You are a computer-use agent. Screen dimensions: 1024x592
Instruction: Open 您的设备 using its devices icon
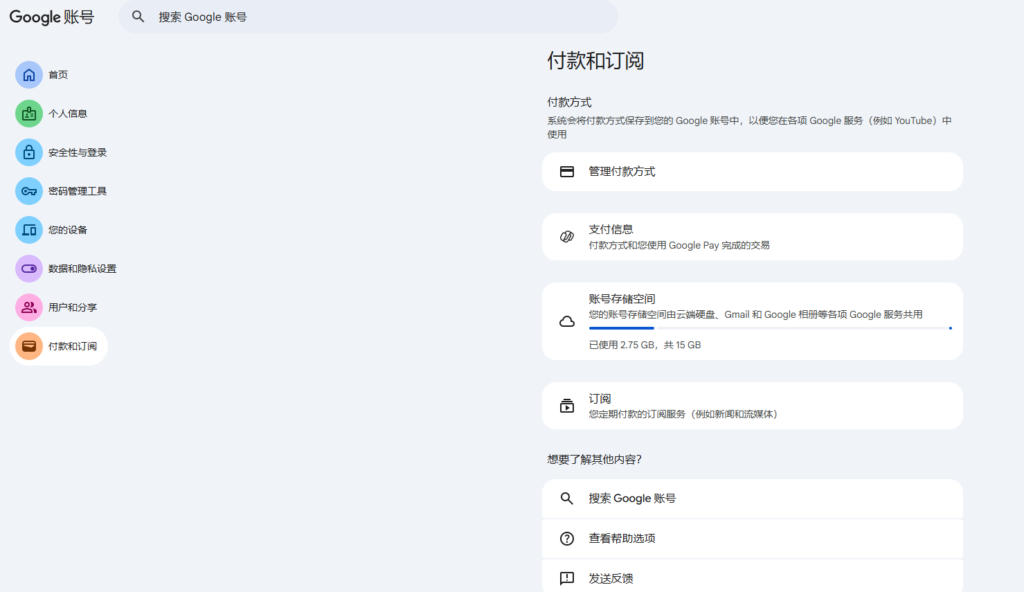[x=27, y=230]
